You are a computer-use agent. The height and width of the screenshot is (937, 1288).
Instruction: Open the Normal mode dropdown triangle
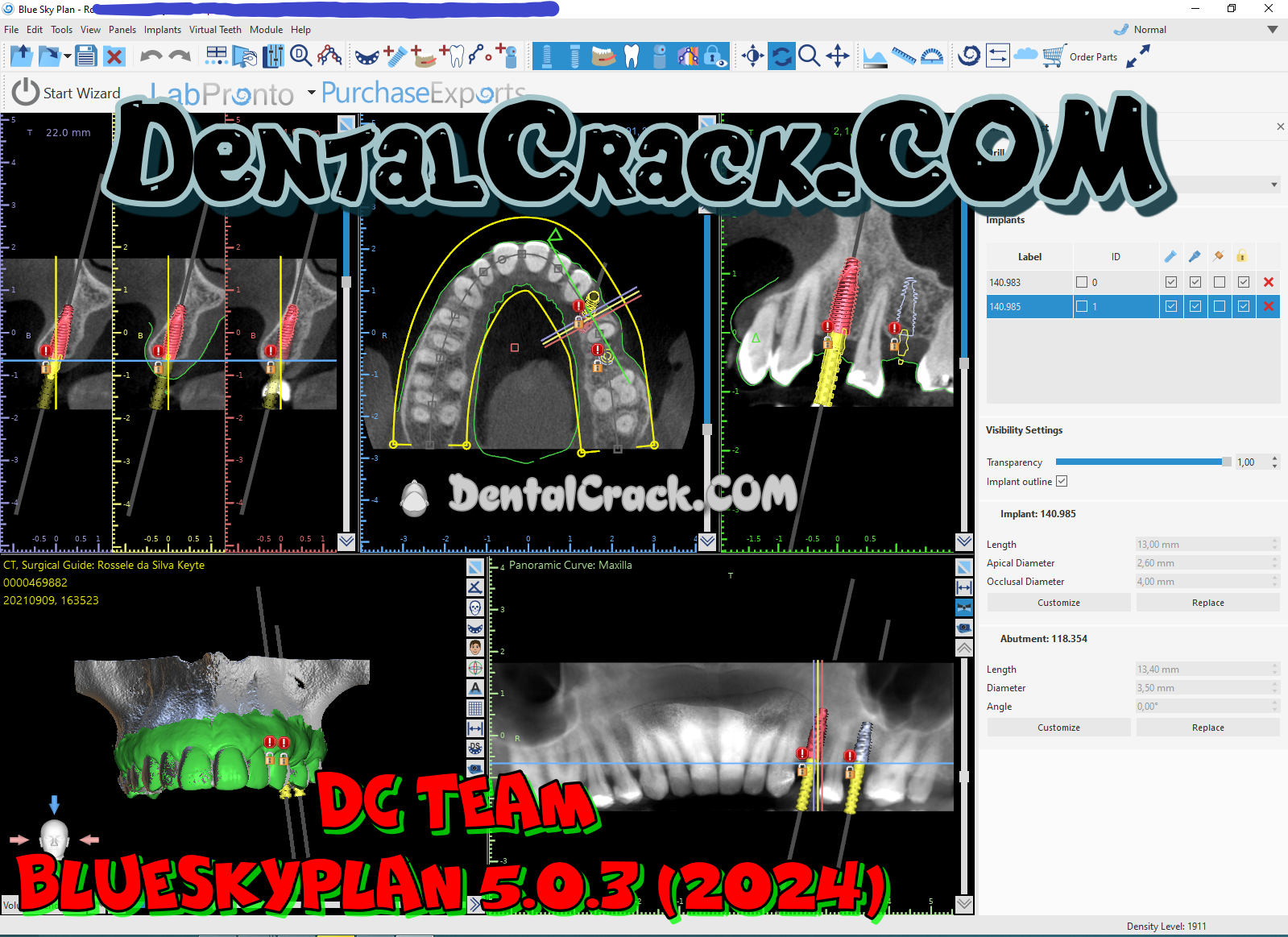pyautogui.click(x=1273, y=30)
